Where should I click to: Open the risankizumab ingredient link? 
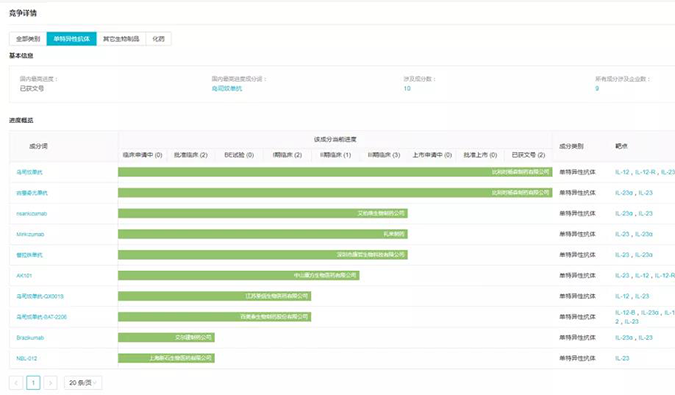(x=32, y=213)
